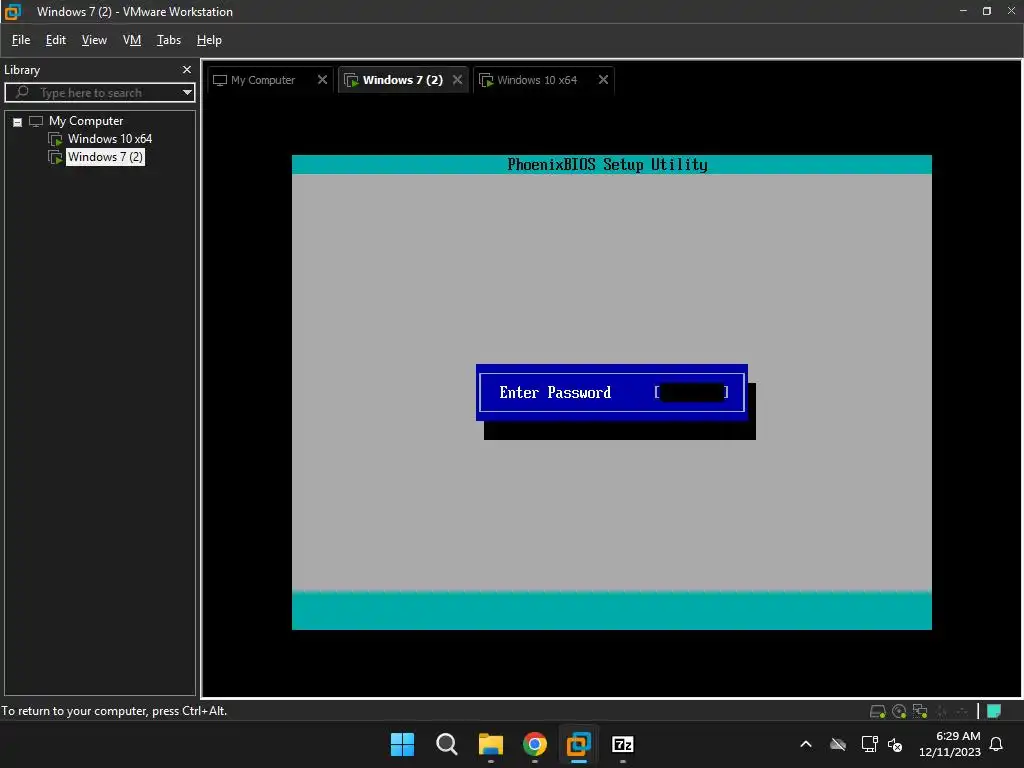
Task: Open the notifications bell
Action: 996,744
